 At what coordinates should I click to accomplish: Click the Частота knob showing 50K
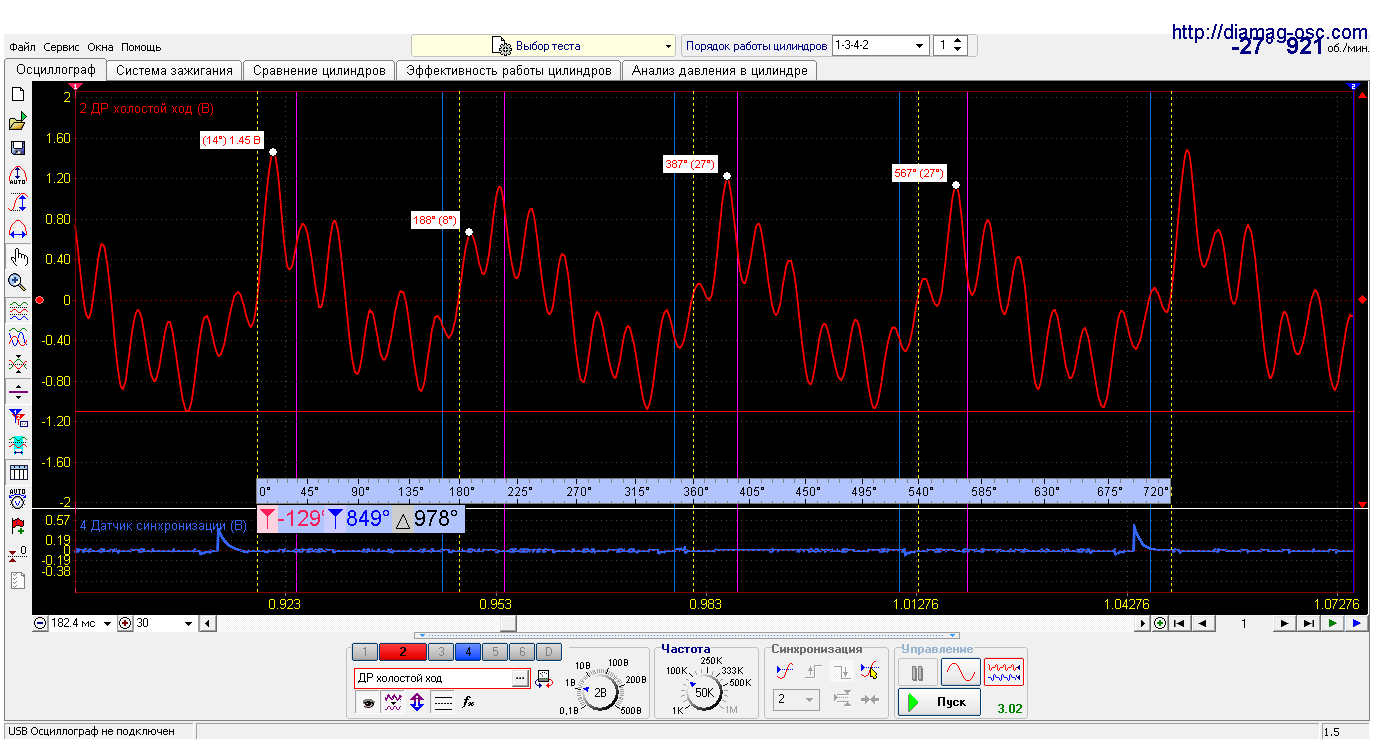coord(704,692)
